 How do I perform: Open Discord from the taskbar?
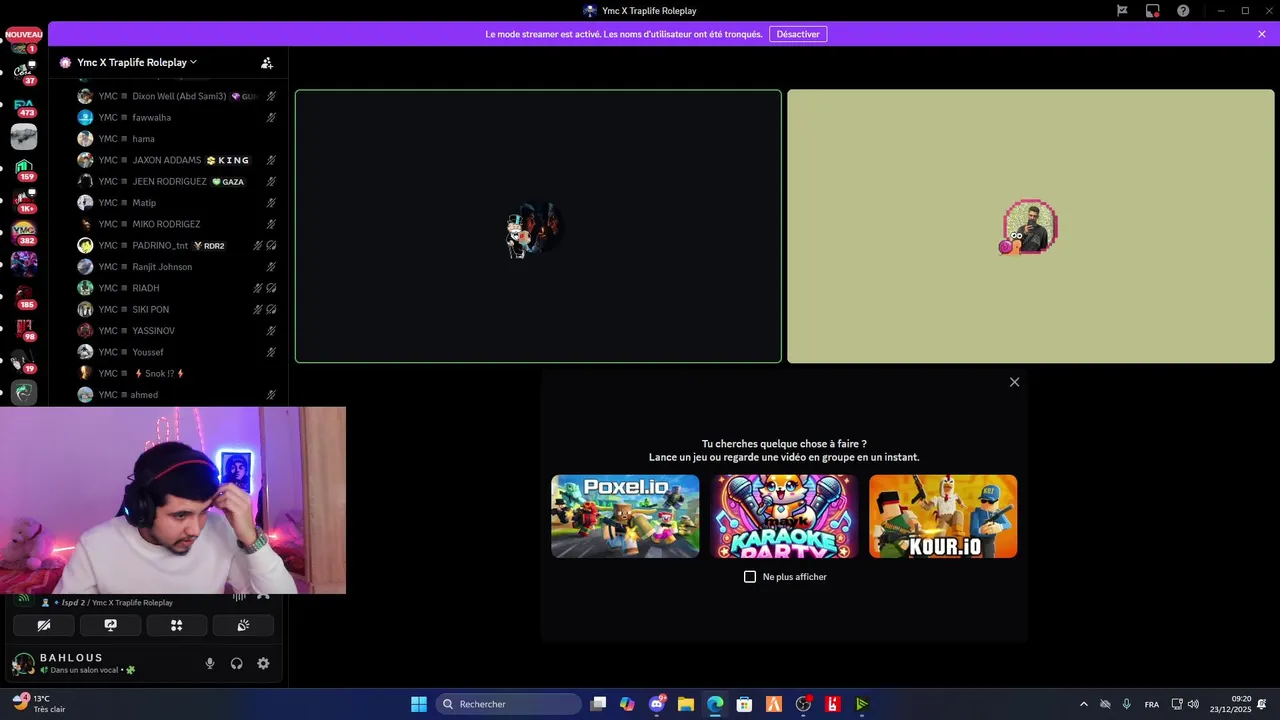(x=657, y=704)
